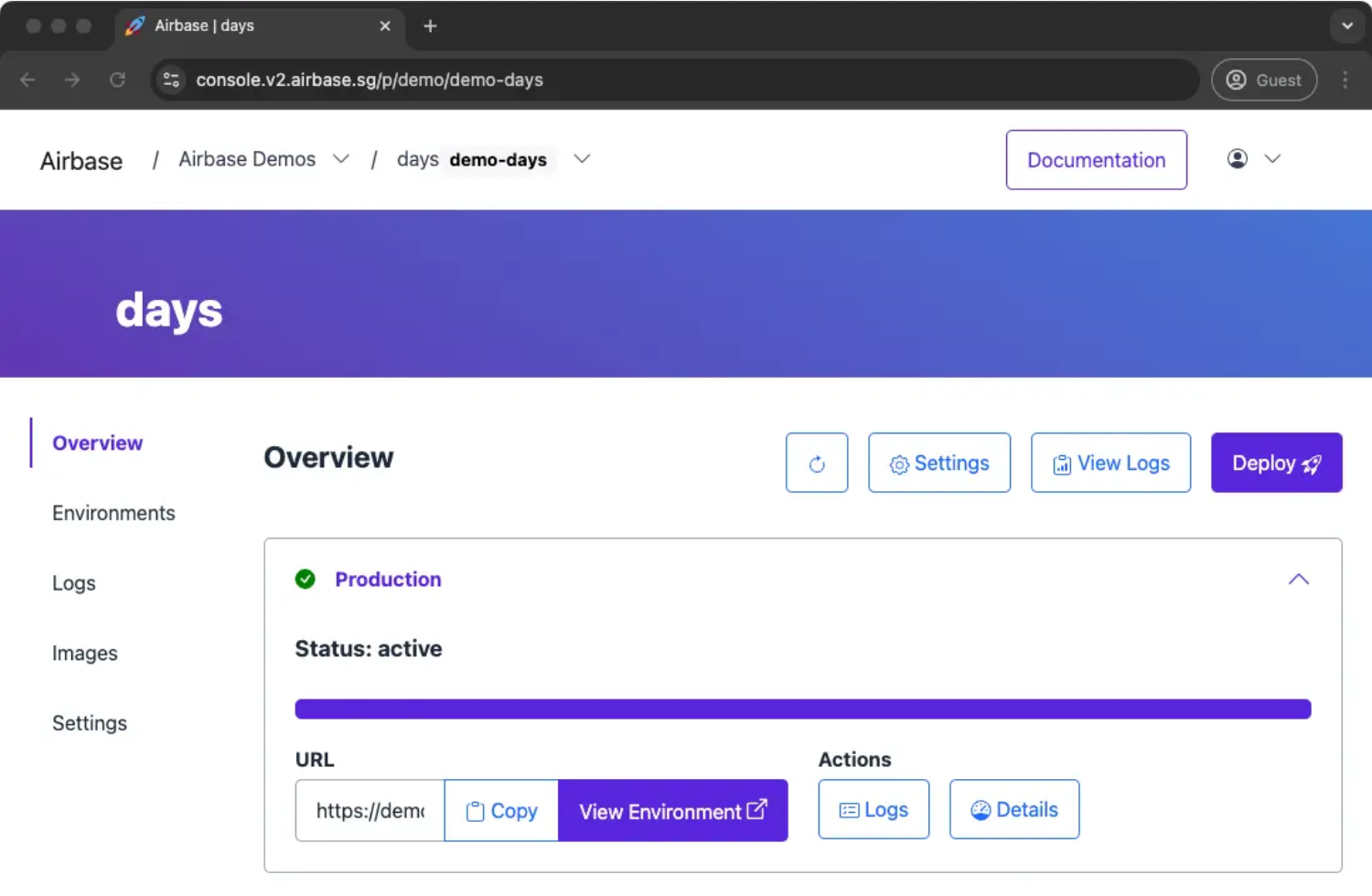Switch to Environments in the sidebar
The image size is (1372, 896).
click(x=113, y=513)
